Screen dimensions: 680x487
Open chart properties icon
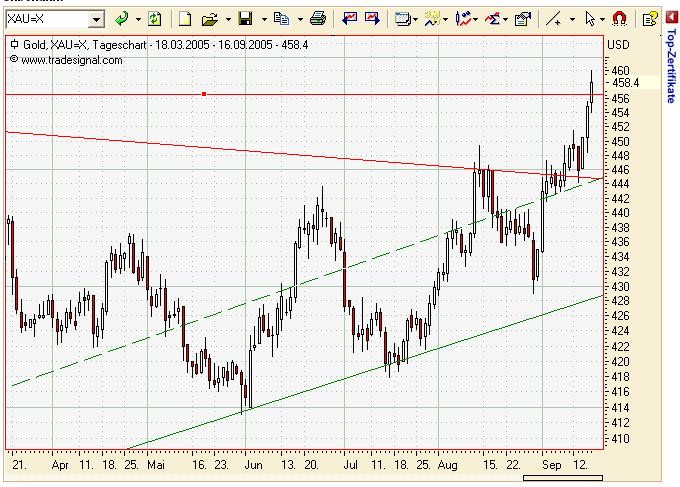[x=523, y=19]
